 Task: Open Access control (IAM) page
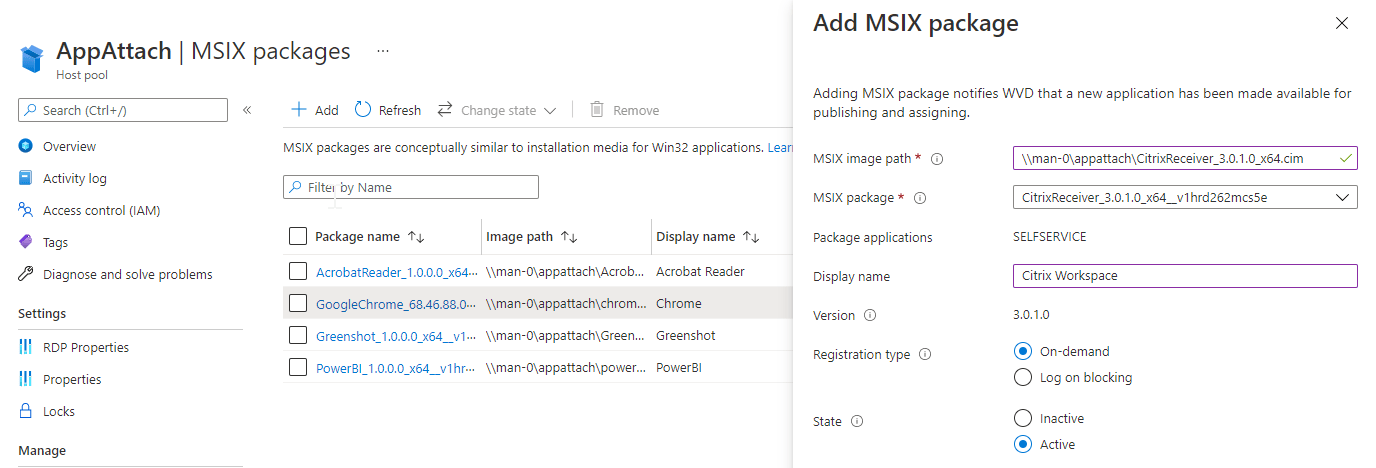(102, 210)
